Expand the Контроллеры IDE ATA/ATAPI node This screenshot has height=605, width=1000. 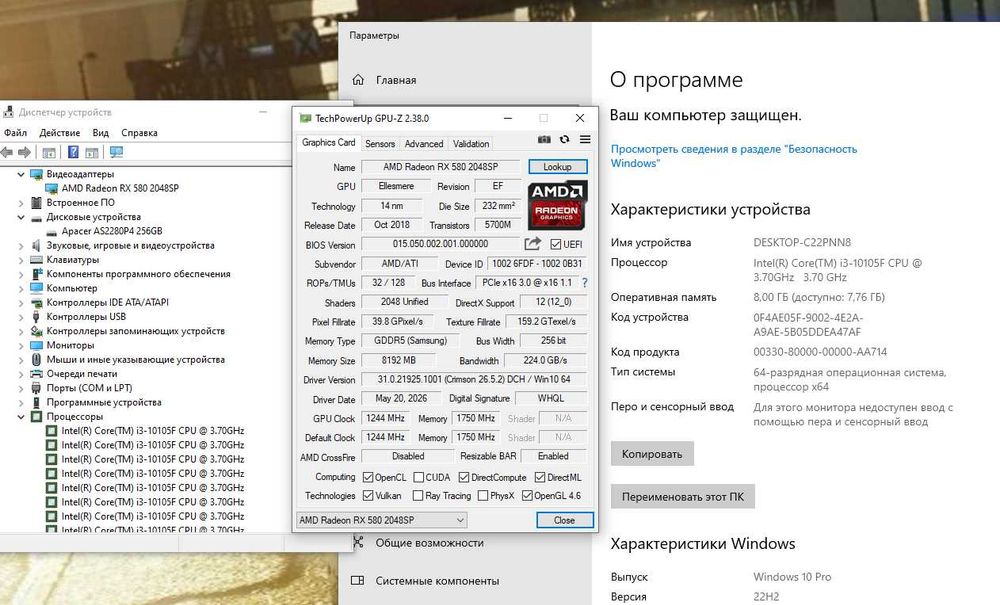(x=21, y=302)
